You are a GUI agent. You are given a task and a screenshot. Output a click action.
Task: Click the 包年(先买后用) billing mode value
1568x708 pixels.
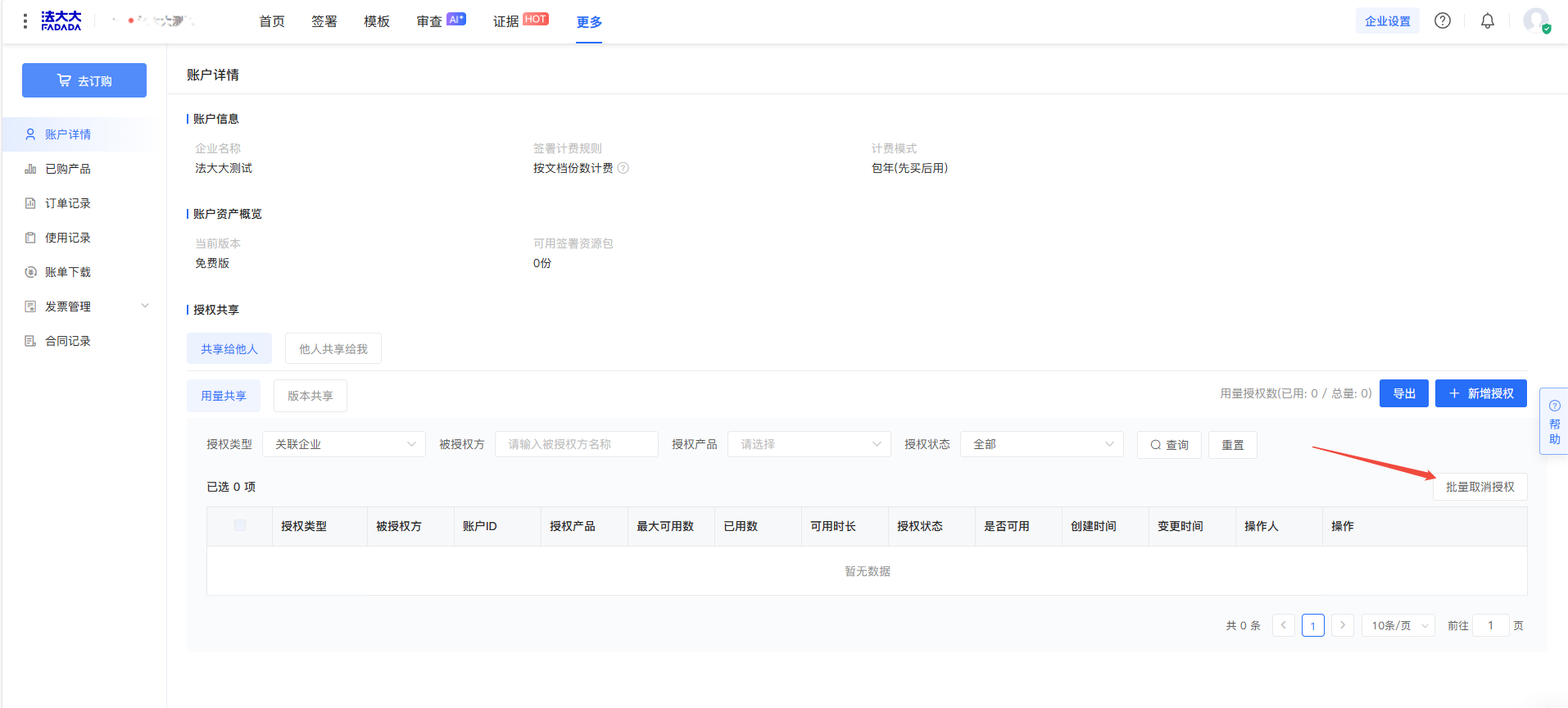[909, 168]
